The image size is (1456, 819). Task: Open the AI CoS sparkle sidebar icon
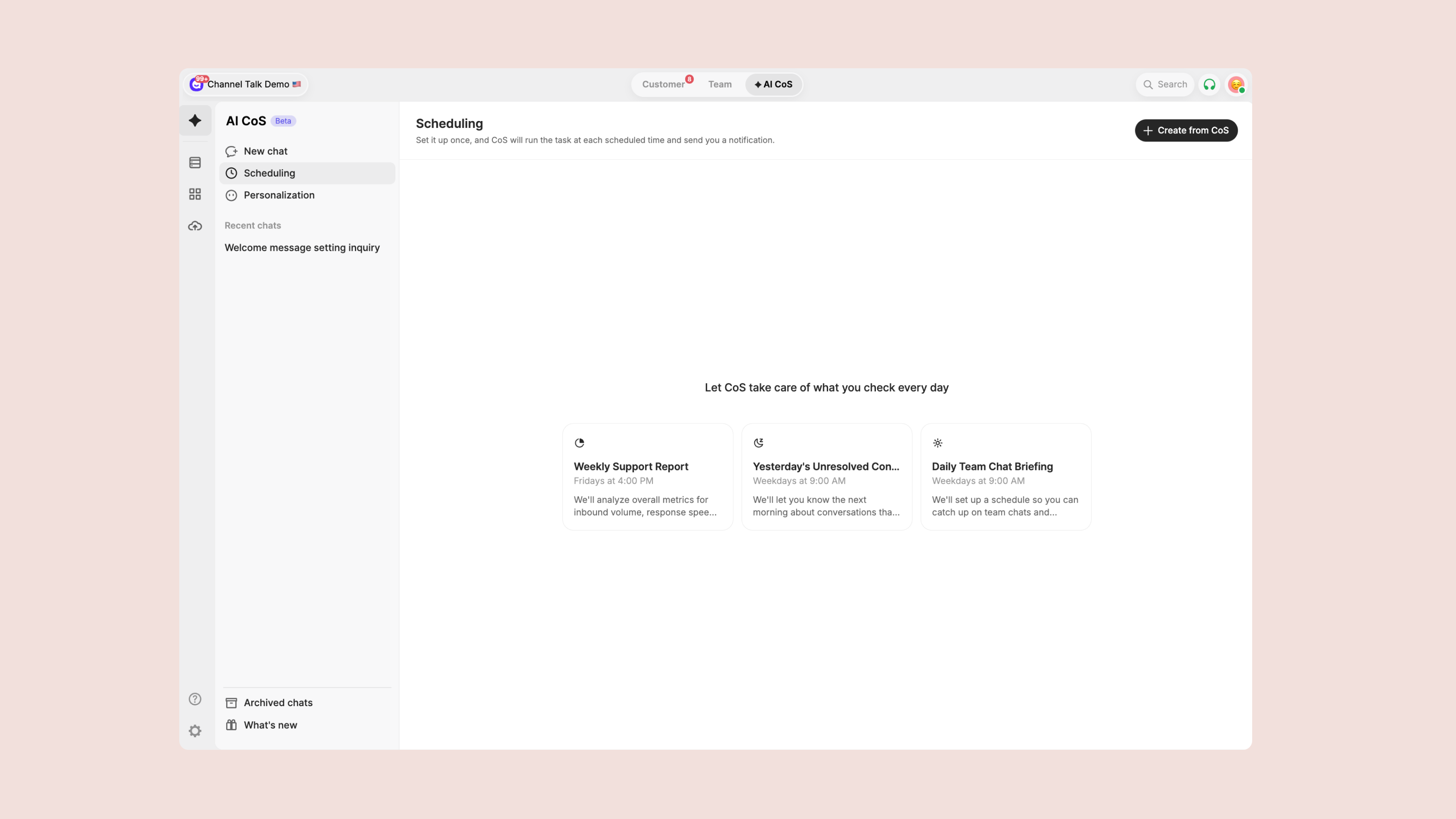click(195, 121)
